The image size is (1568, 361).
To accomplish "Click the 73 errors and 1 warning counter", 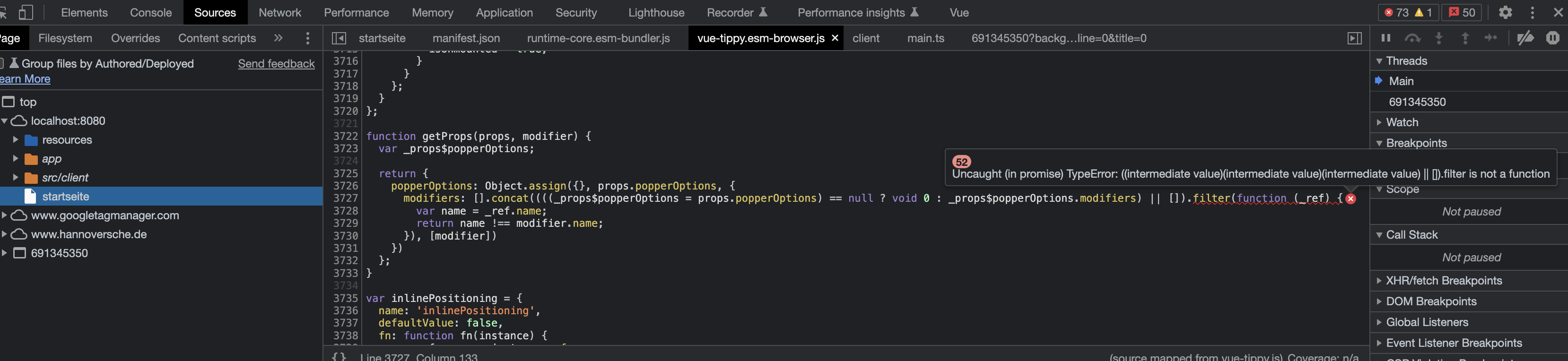I will click(1408, 12).
